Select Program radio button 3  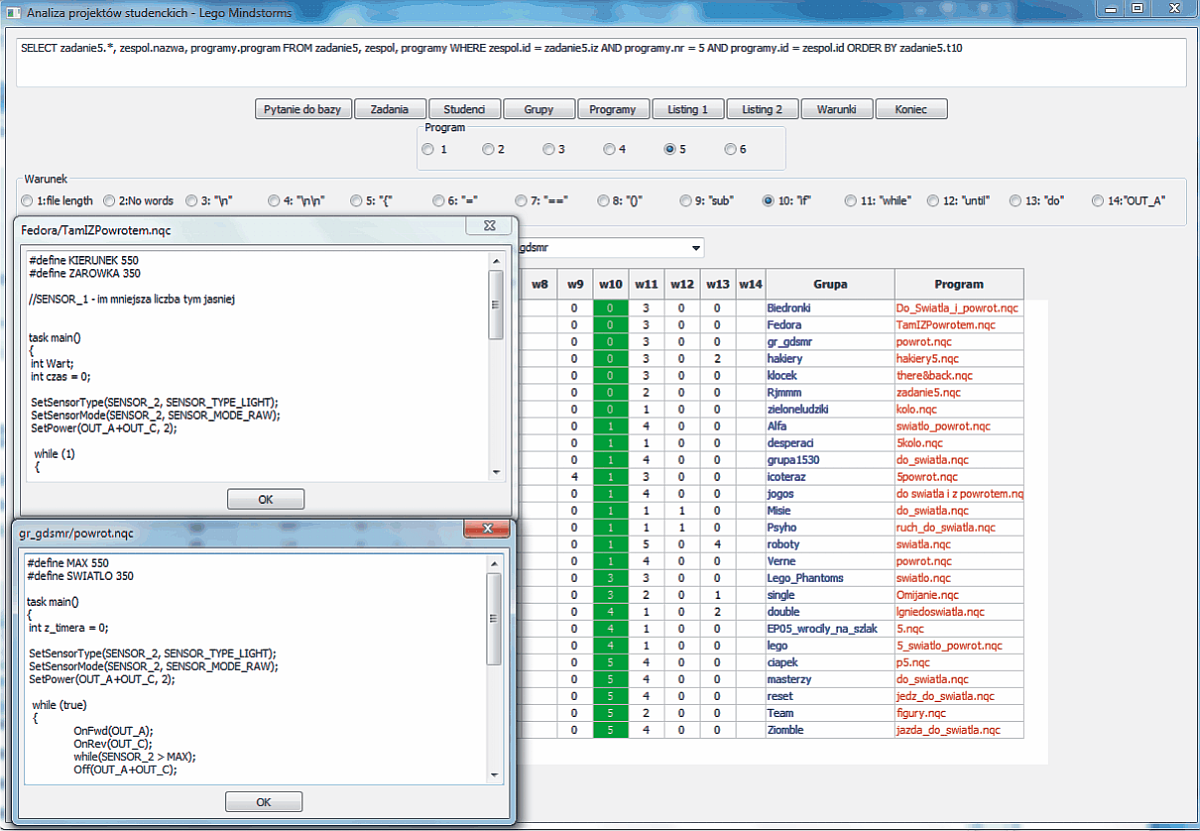pos(549,149)
